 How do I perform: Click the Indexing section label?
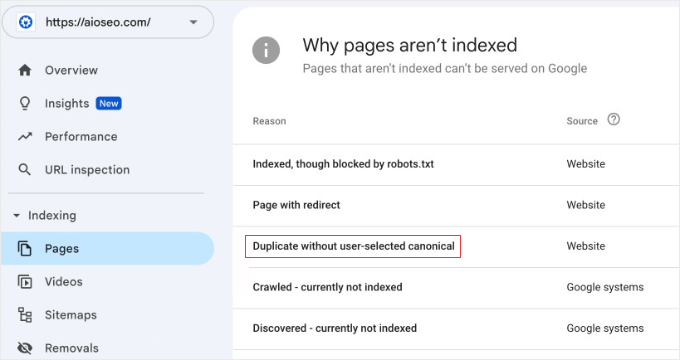point(52,216)
